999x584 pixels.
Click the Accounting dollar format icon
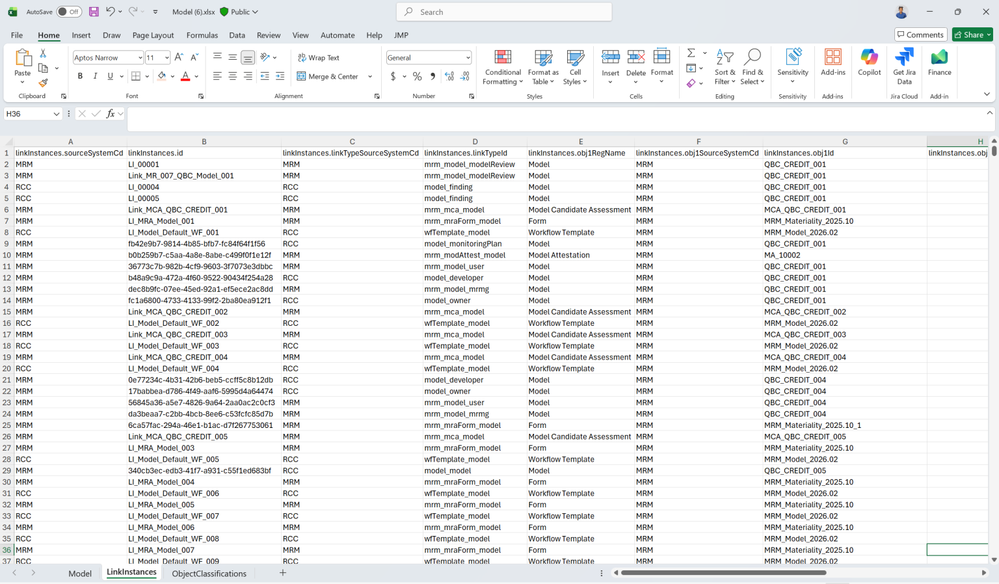393,76
